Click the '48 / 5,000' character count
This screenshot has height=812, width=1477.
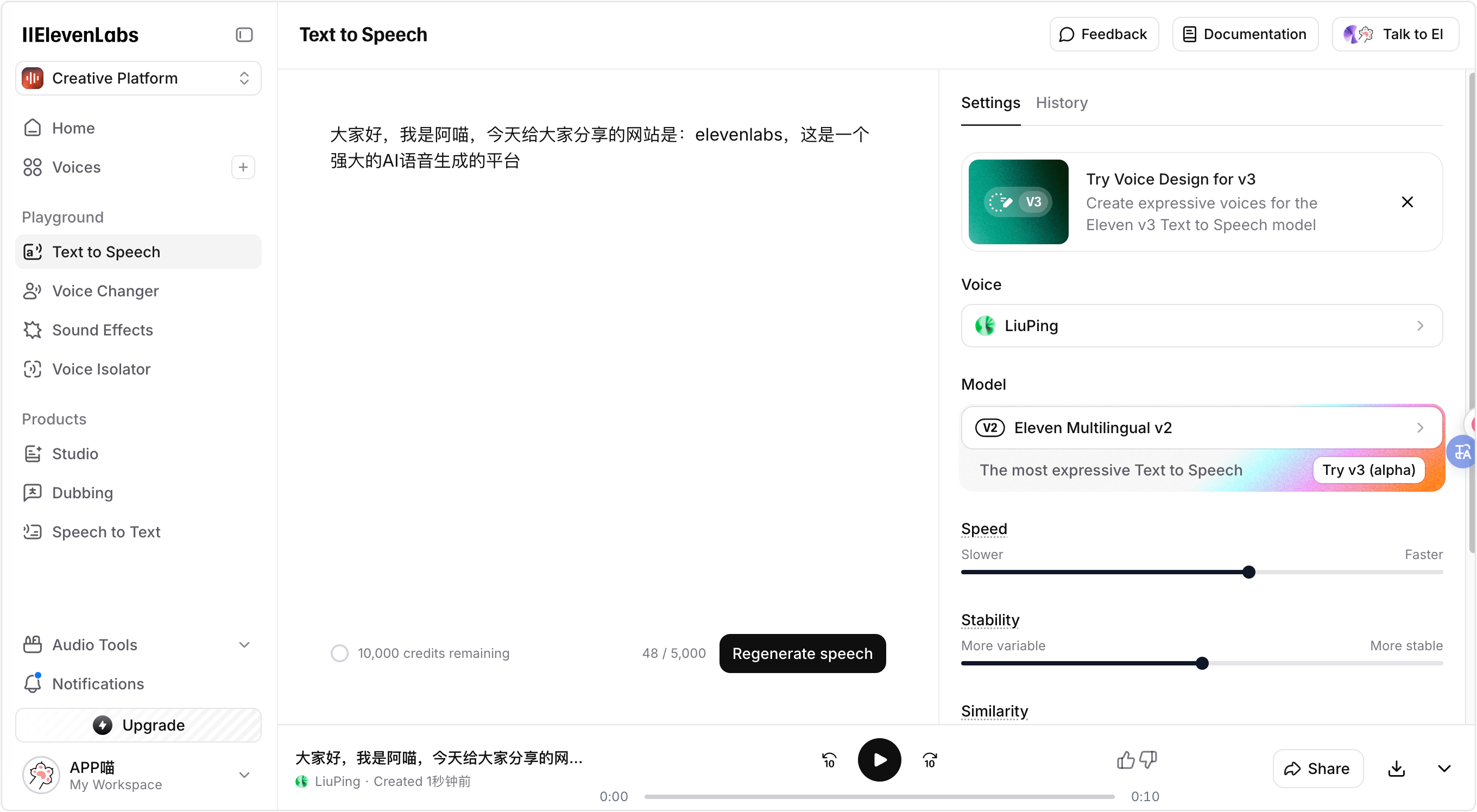[674, 653]
